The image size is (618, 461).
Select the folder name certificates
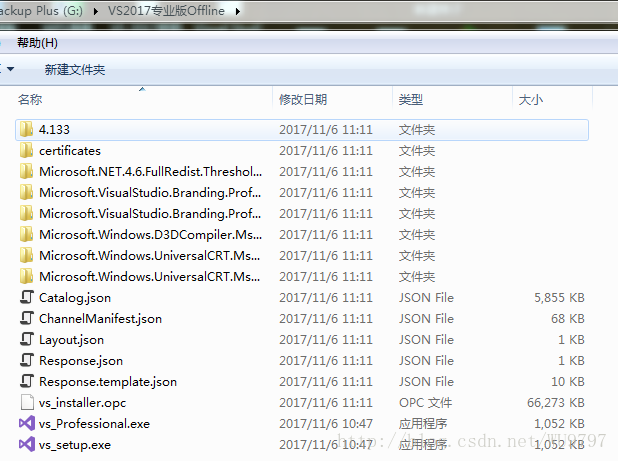[x=70, y=151]
